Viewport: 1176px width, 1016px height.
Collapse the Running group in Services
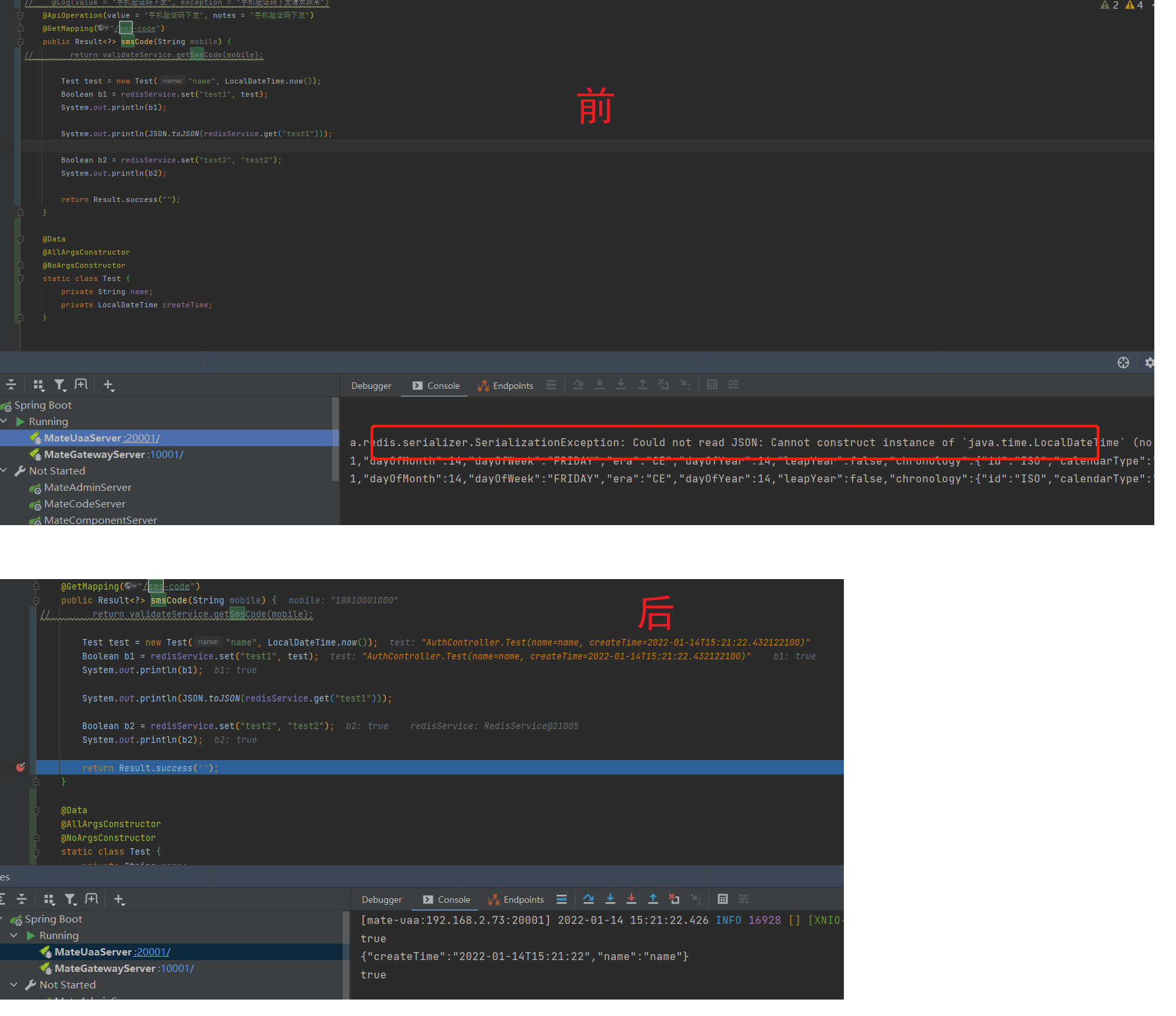[x=5, y=421]
